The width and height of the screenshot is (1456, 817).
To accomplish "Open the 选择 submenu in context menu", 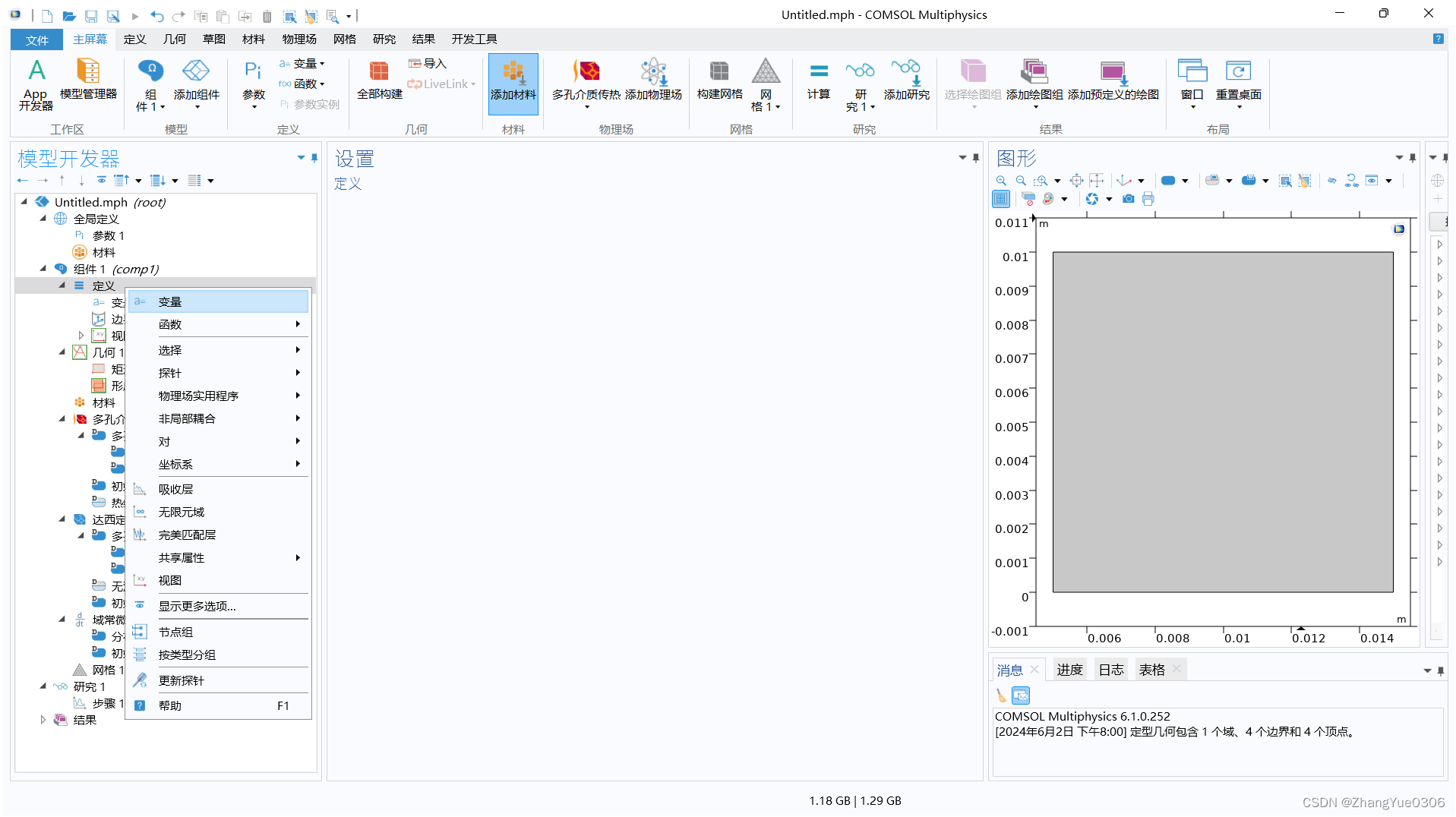I will pyautogui.click(x=219, y=350).
